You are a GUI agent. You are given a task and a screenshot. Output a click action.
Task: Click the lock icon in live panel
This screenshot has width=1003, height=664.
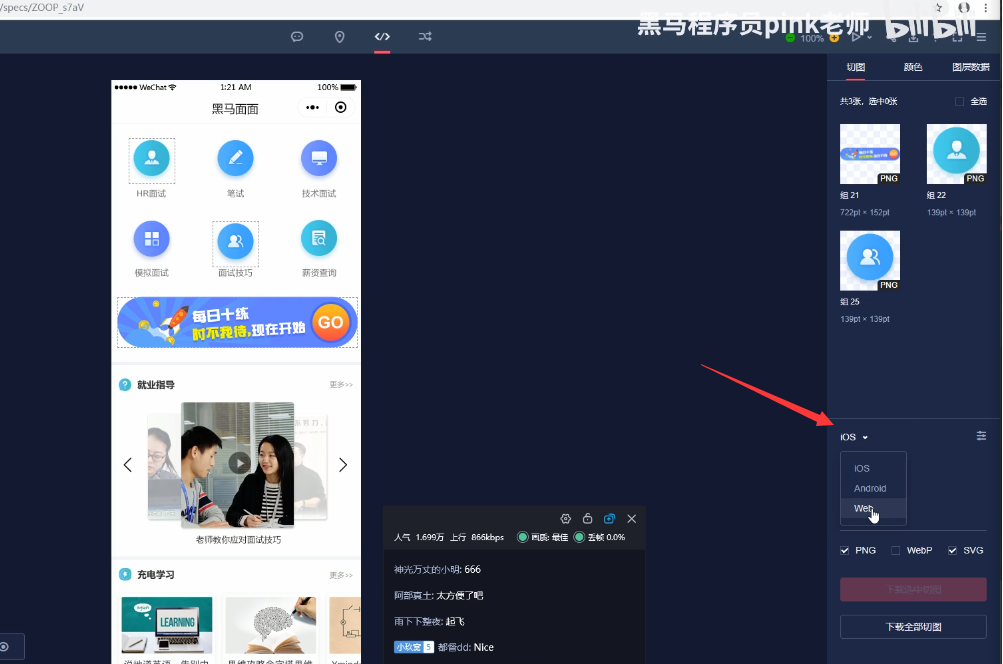click(587, 519)
